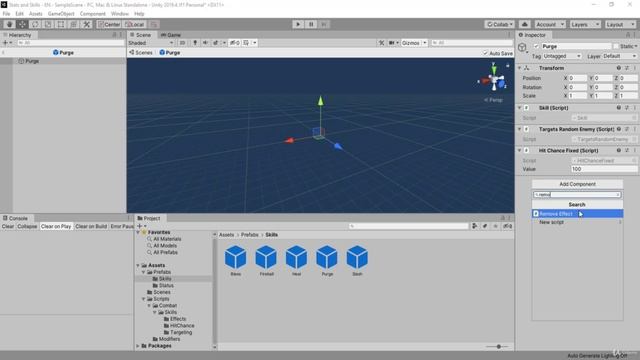Open Hit Chance Fixed options menu
Viewport: 640px width, 360px height.
[635, 151]
